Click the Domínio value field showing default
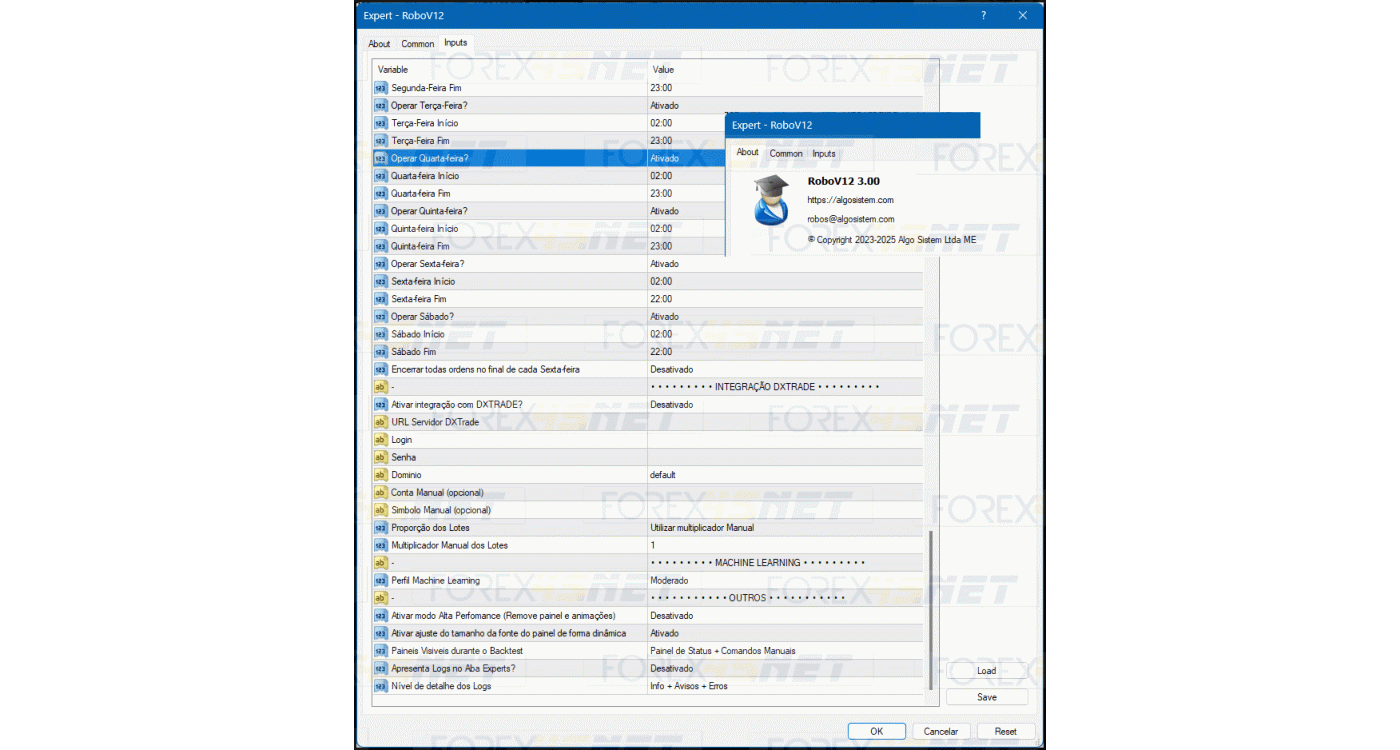1400x750 pixels. pyautogui.click(x=784, y=475)
